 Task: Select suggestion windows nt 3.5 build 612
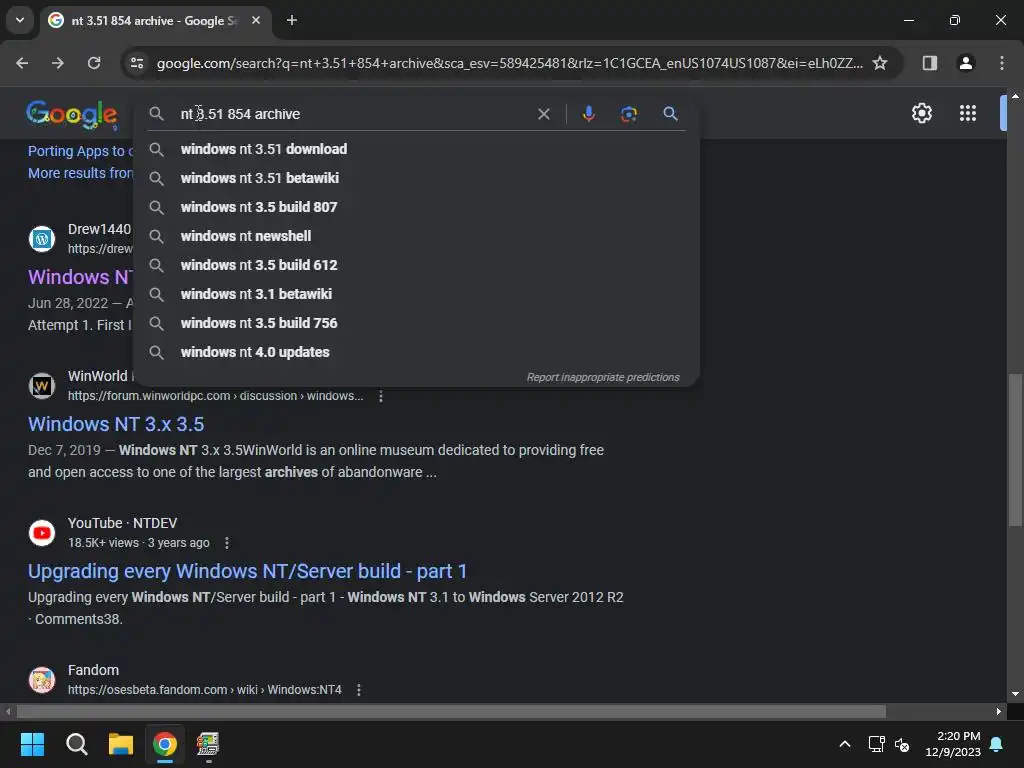tap(416, 264)
